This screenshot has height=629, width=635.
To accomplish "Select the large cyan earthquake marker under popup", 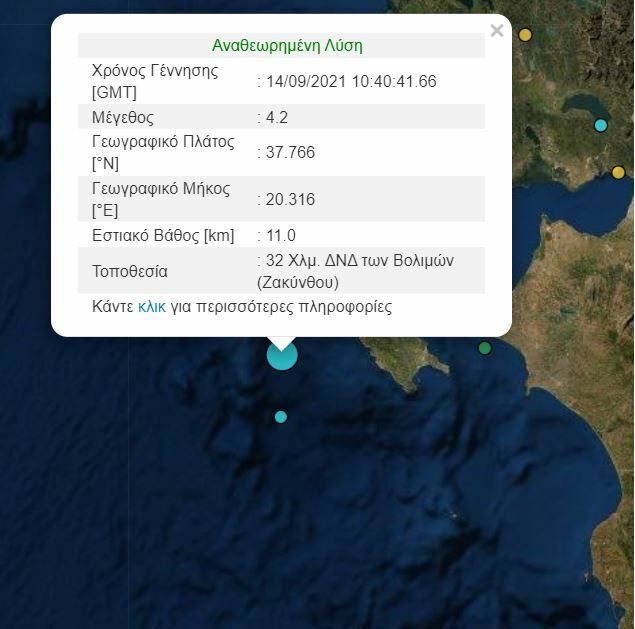I will point(282,355).
